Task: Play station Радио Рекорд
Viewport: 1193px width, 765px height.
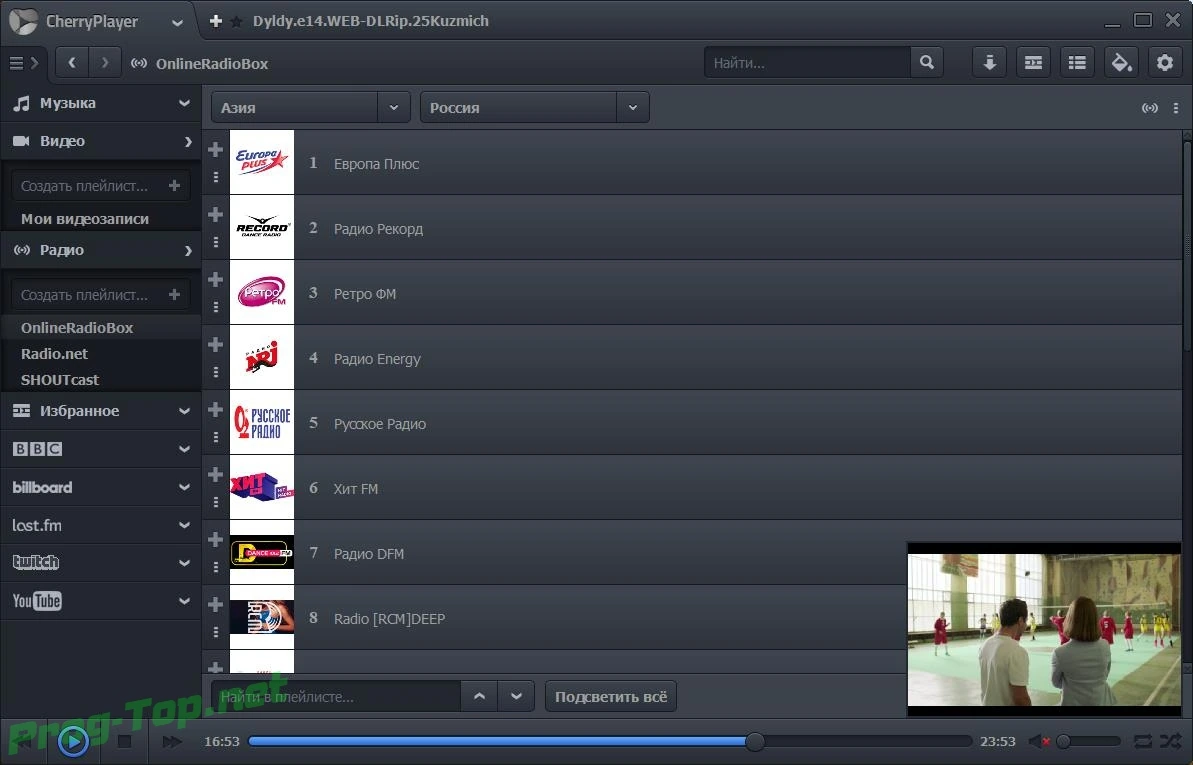Action: point(378,229)
